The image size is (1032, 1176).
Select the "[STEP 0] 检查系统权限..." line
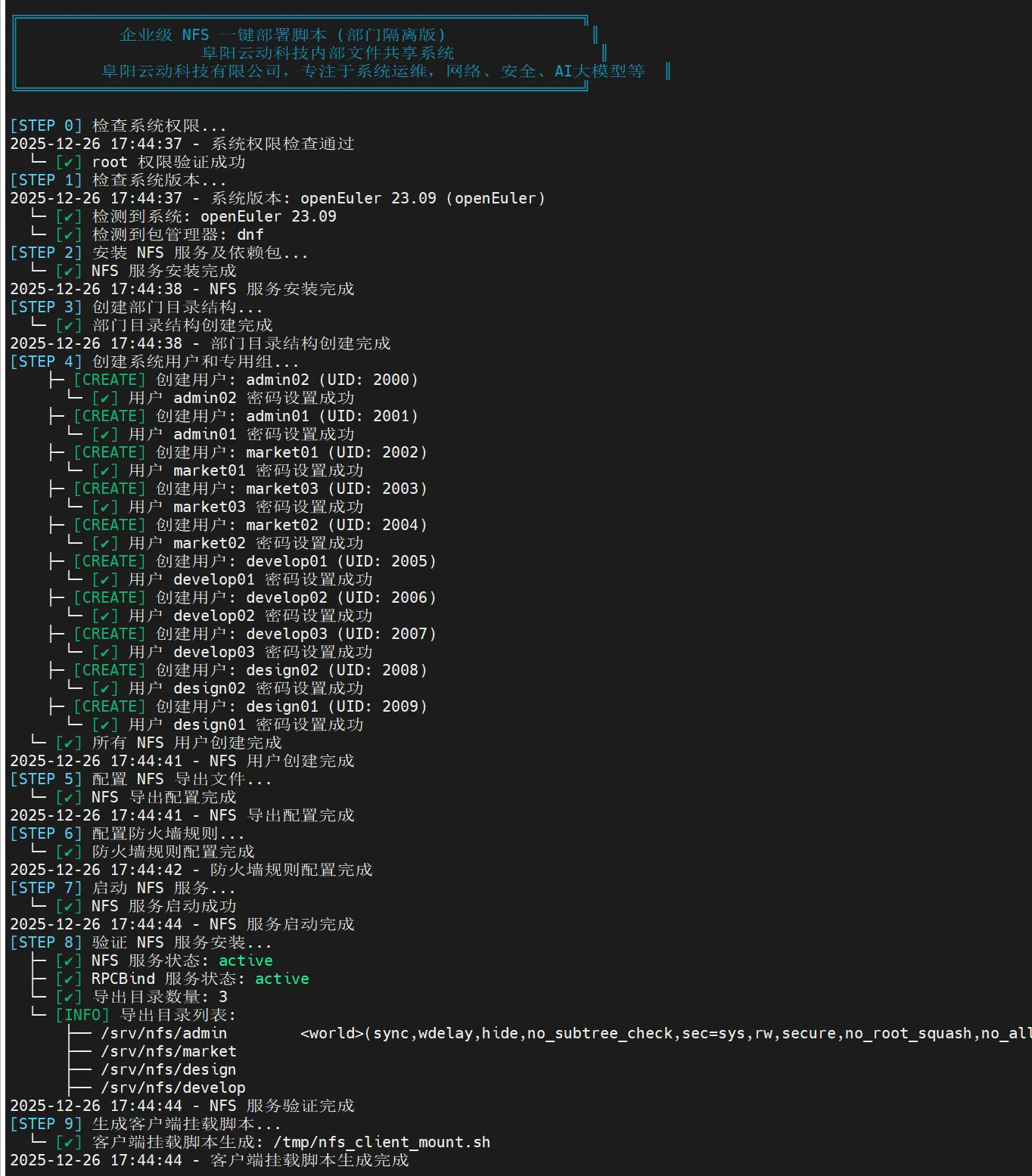pos(118,126)
